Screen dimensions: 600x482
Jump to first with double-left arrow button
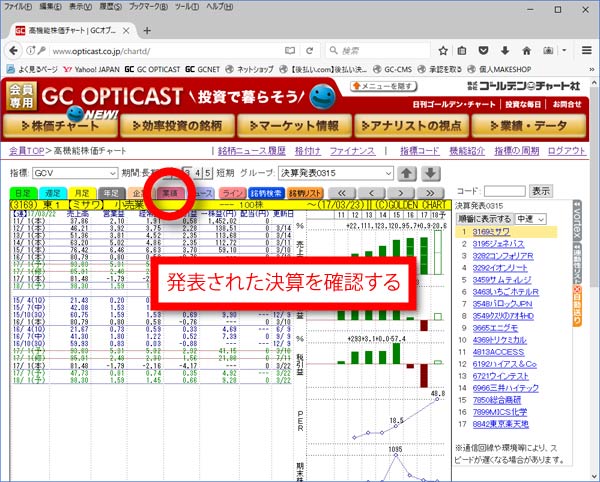tap(344, 192)
